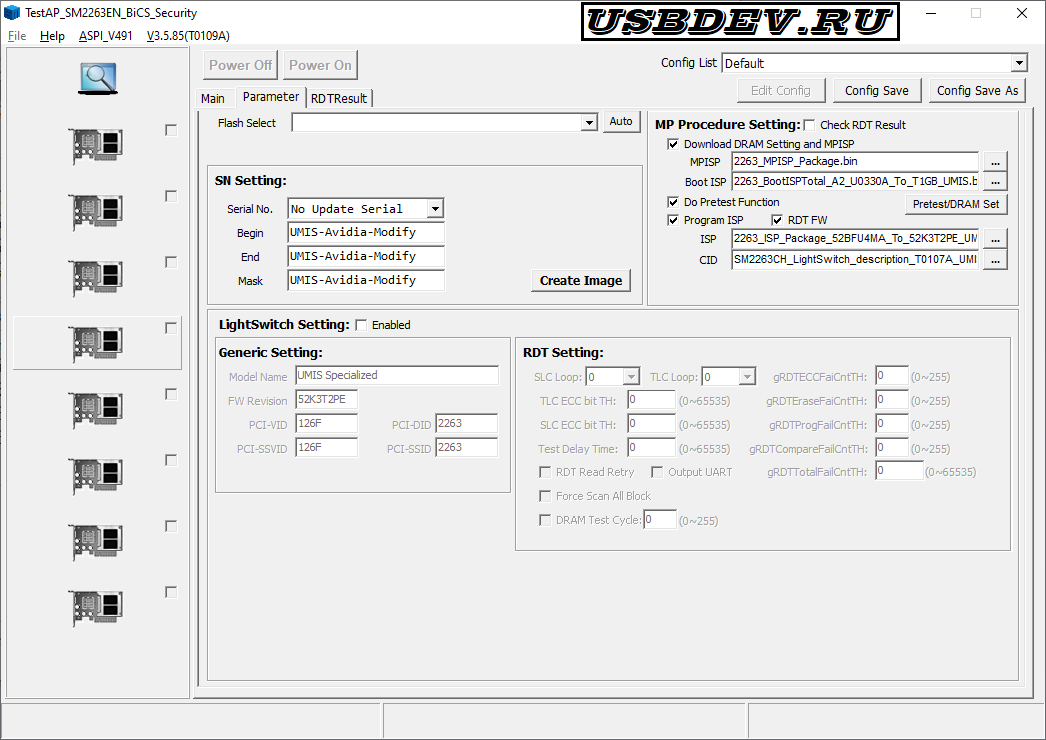Select the sixth PCIe card port icon
The height and width of the screenshot is (740, 1046).
point(97,476)
